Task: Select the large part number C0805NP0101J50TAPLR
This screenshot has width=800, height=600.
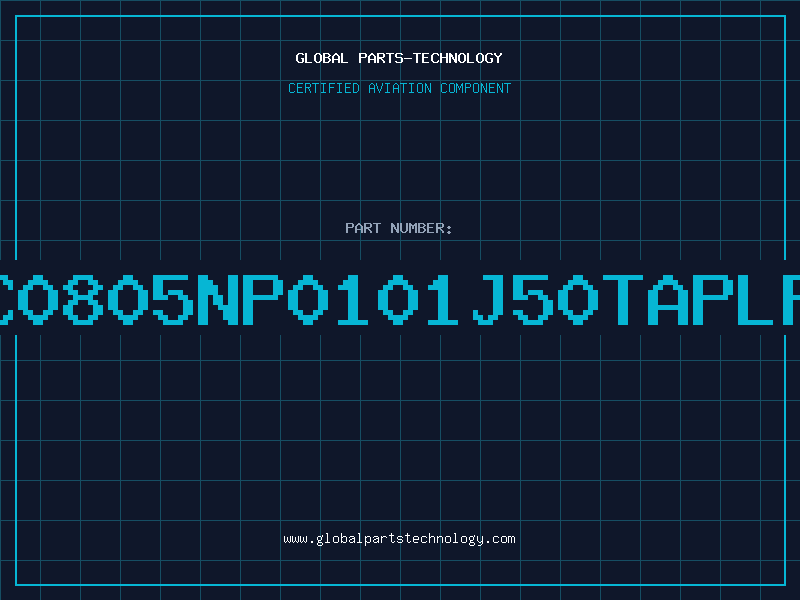Action: click(400, 299)
